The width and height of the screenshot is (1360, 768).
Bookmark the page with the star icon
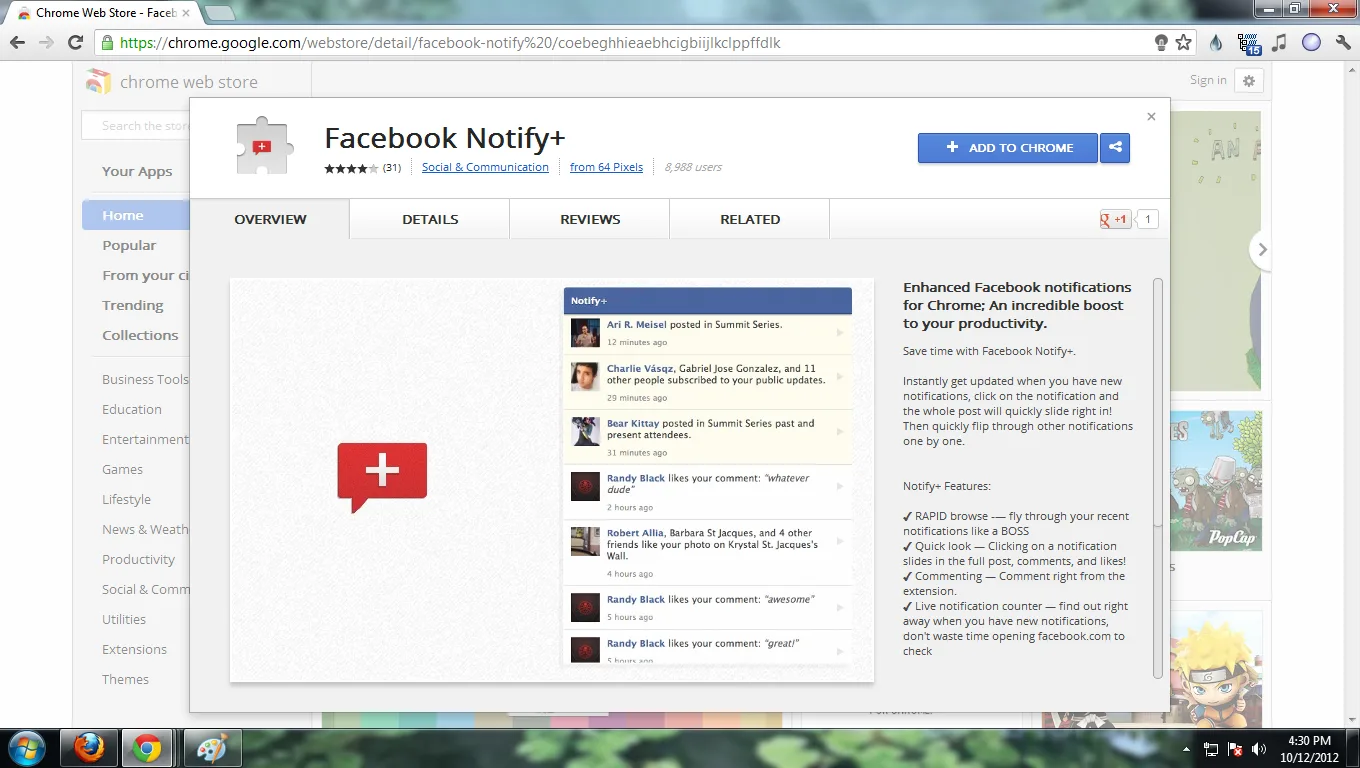point(1184,42)
